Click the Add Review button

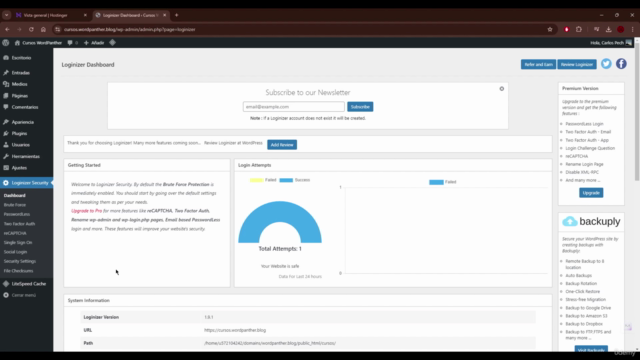[x=282, y=144]
